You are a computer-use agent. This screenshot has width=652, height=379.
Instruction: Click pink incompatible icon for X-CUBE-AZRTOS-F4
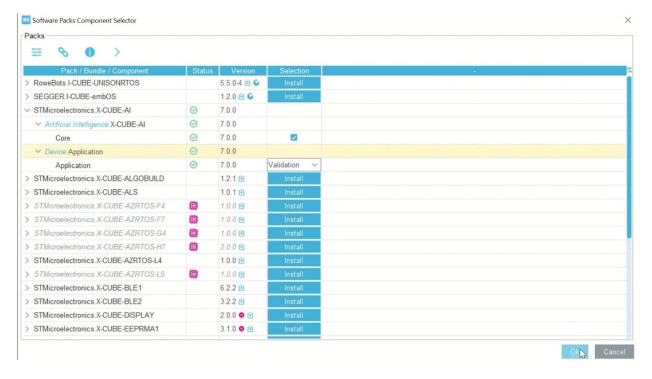193,206
